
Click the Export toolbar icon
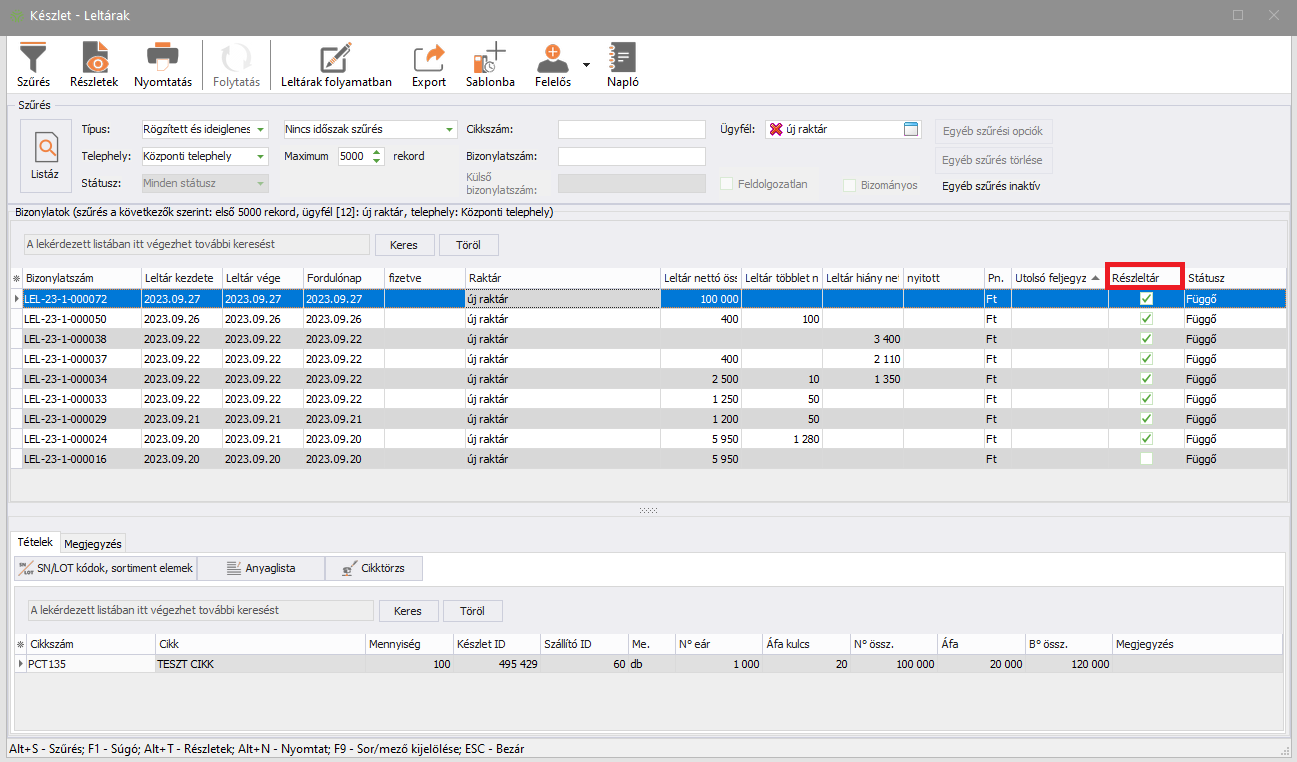click(x=429, y=64)
